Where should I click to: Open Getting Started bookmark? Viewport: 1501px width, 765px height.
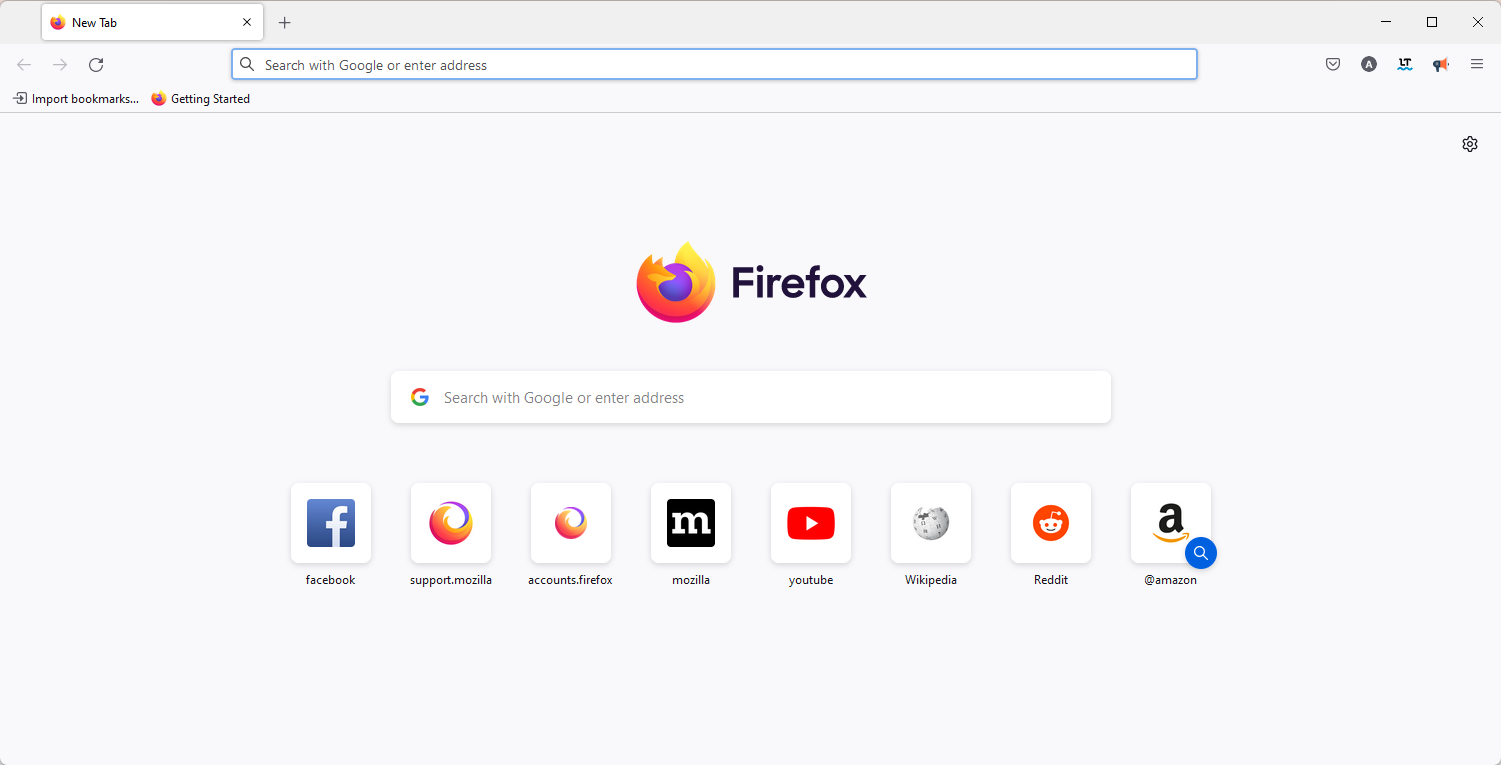[x=201, y=99]
